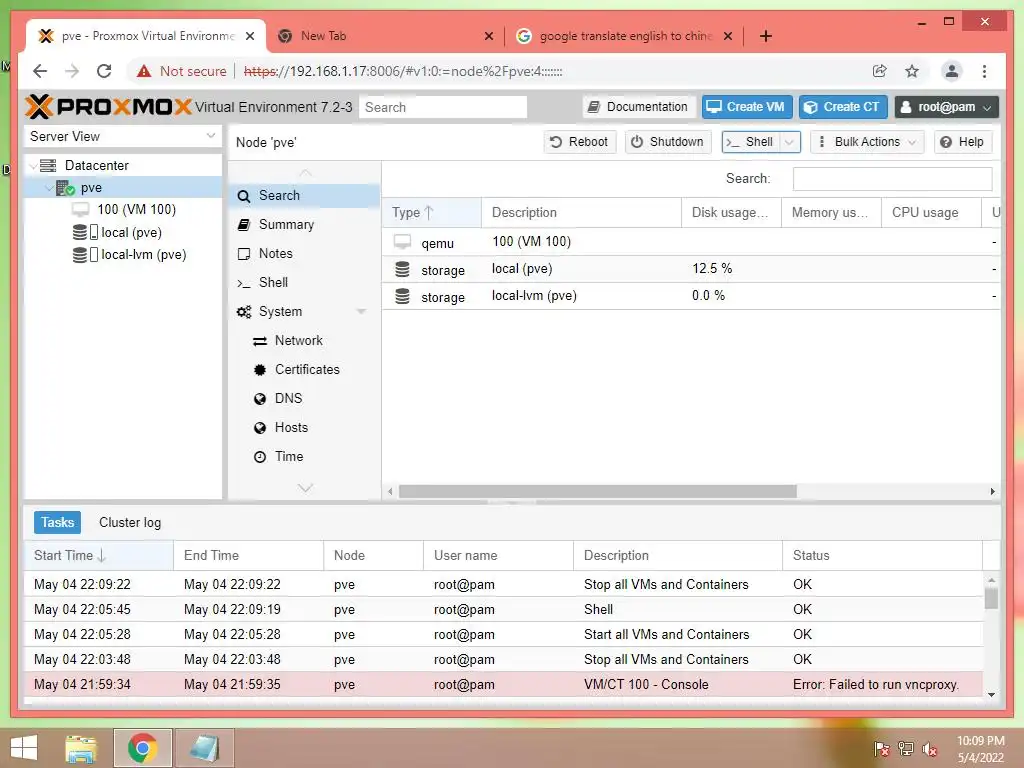Focus the resource Search input

pos(892,178)
